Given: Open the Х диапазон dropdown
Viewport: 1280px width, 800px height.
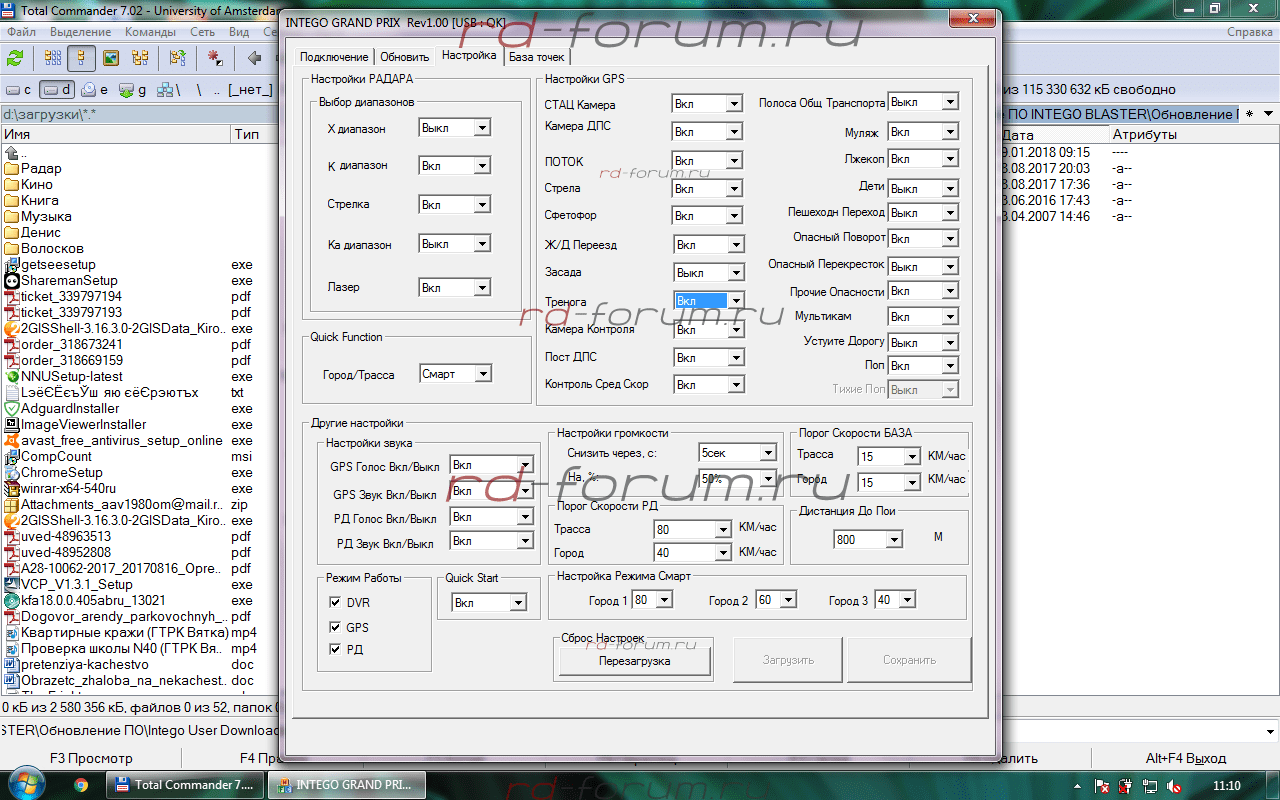Looking at the screenshot, I should coord(482,128).
